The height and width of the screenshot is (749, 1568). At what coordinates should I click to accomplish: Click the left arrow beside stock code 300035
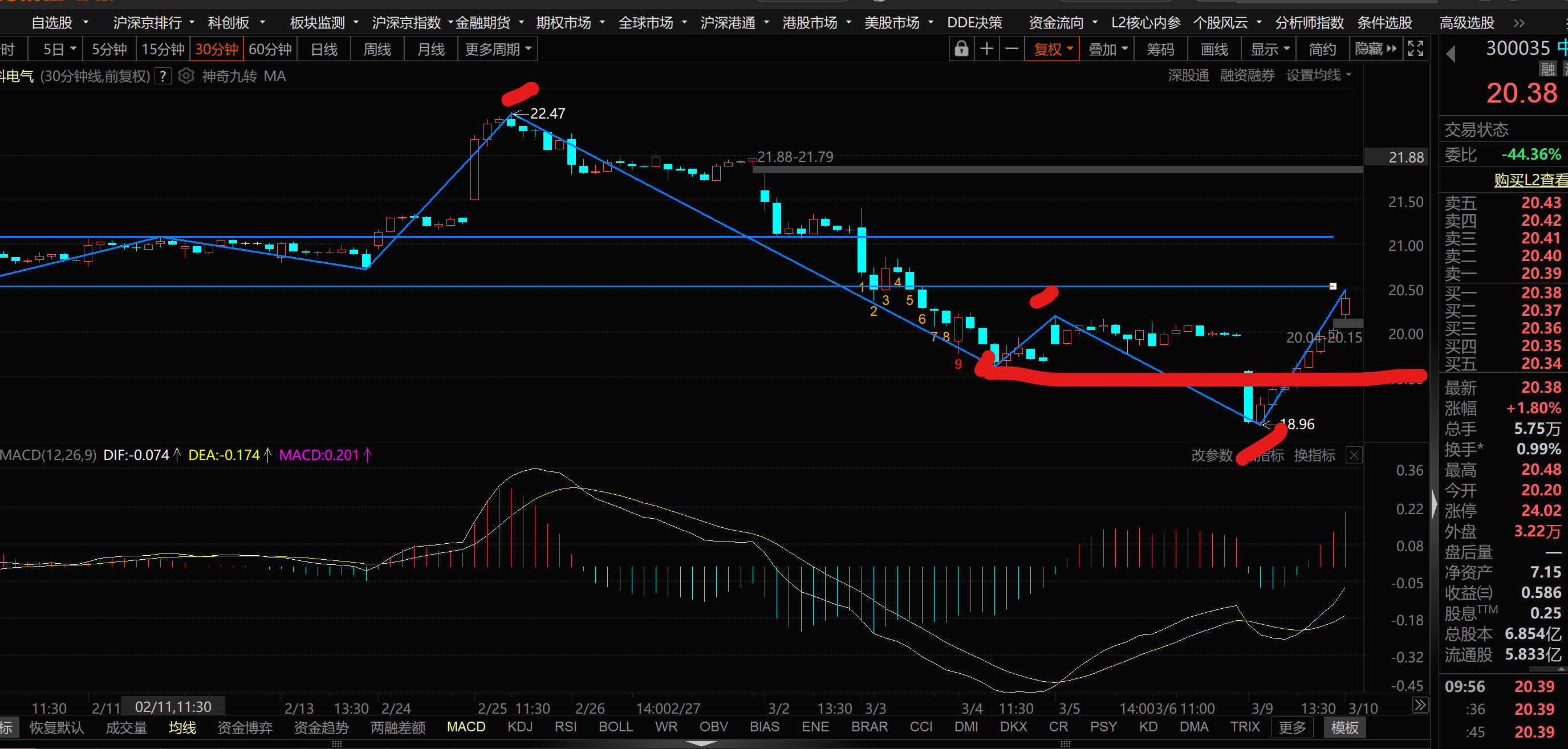tap(1451, 54)
